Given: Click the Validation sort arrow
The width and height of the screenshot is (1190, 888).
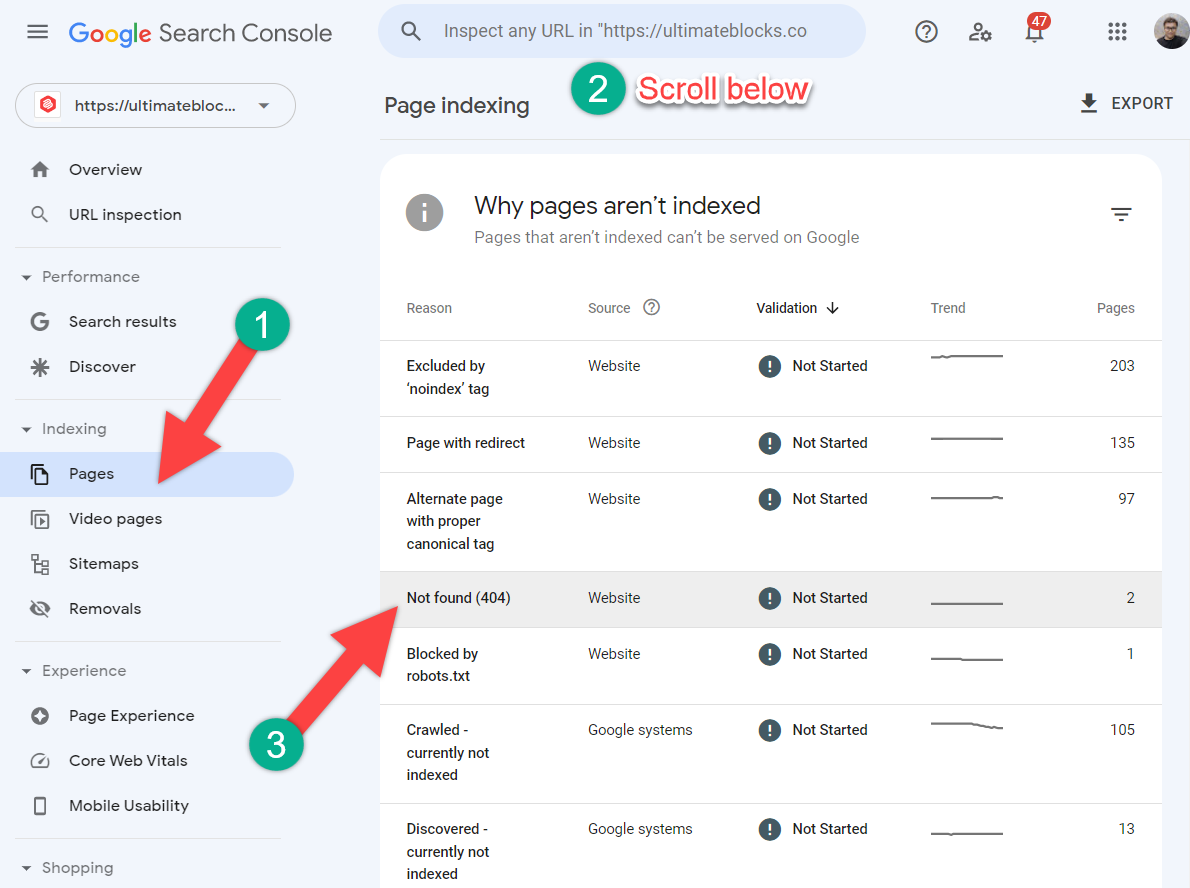Looking at the screenshot, I should 833,308.
